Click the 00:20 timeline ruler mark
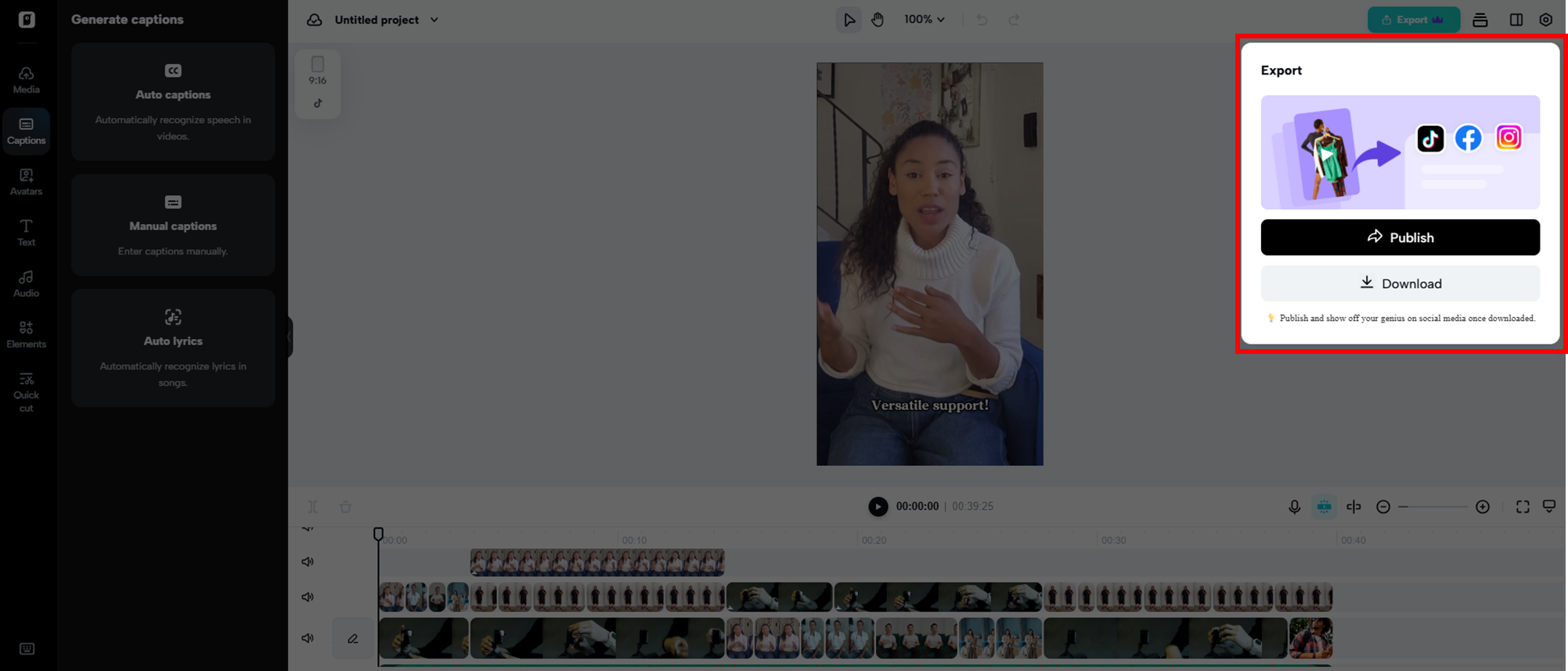The height and width of the screenshot is (671, 1568). (874, 540)
